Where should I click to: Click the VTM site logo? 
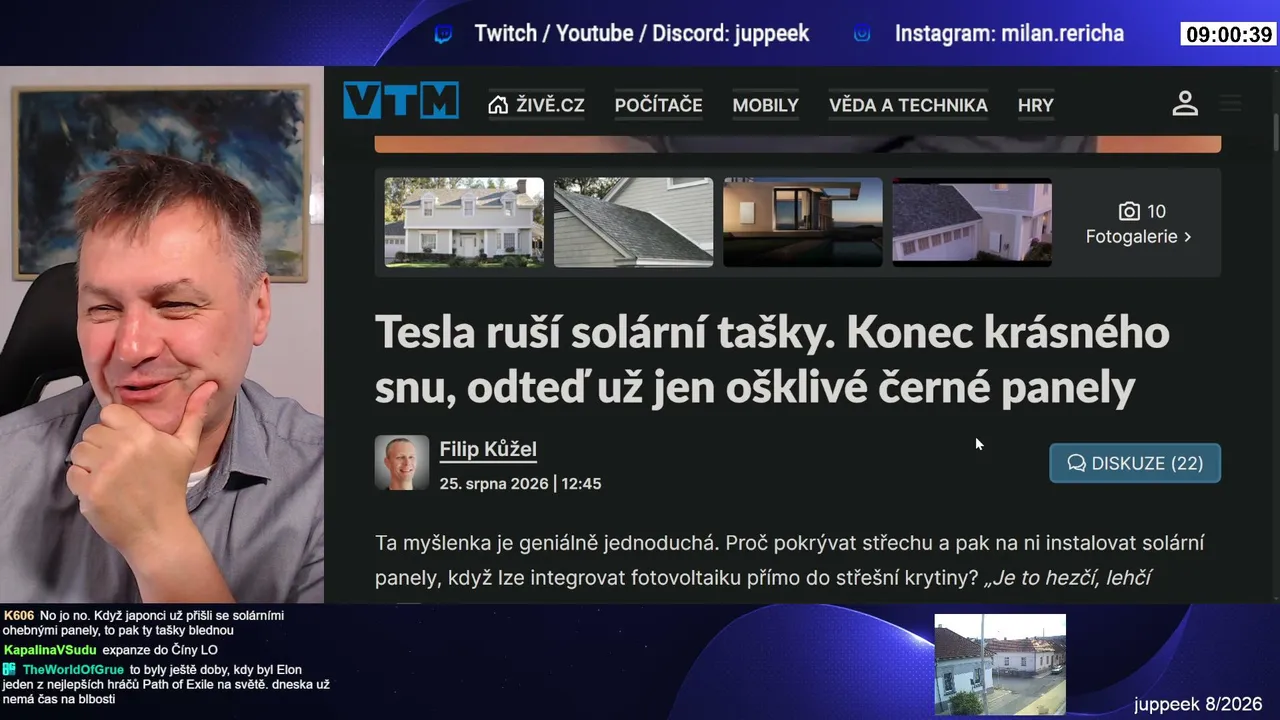(401, 101)
